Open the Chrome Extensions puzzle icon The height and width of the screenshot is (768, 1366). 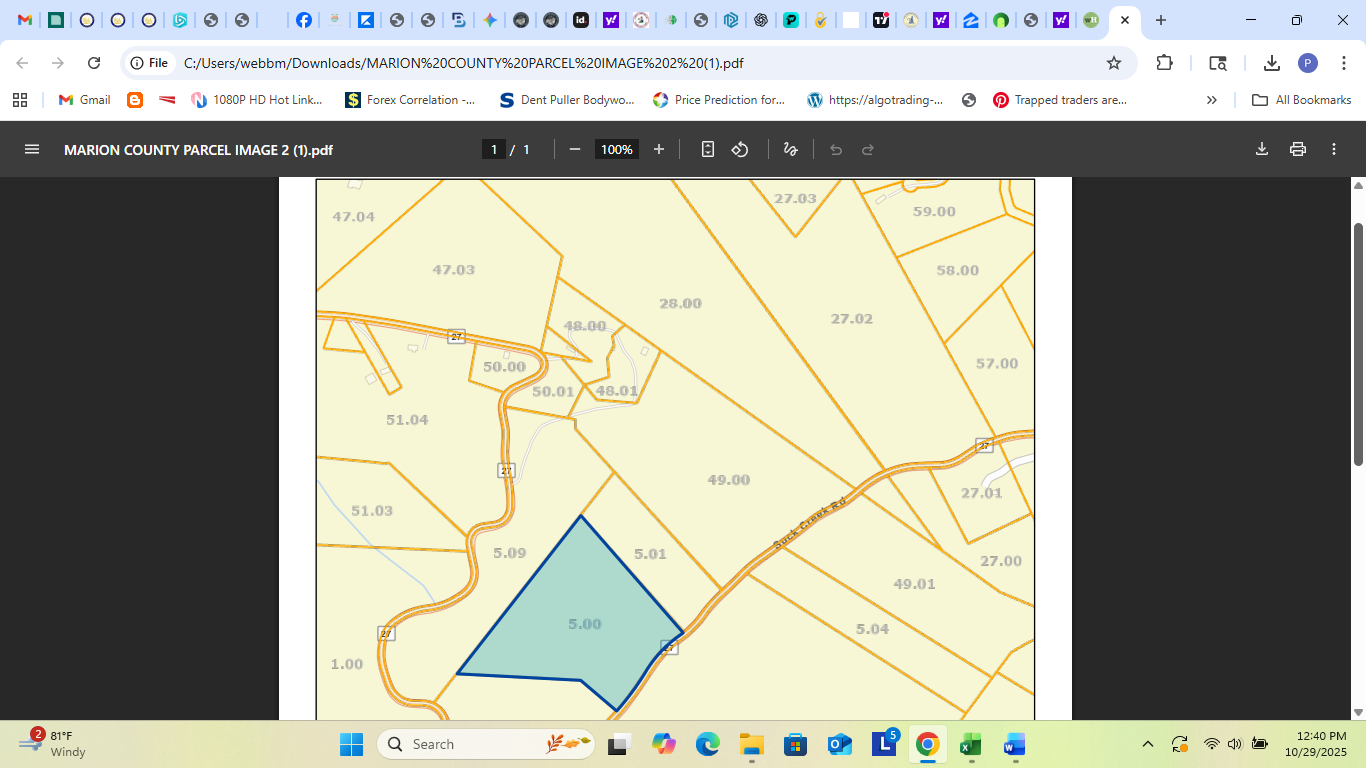[1163, 62]
